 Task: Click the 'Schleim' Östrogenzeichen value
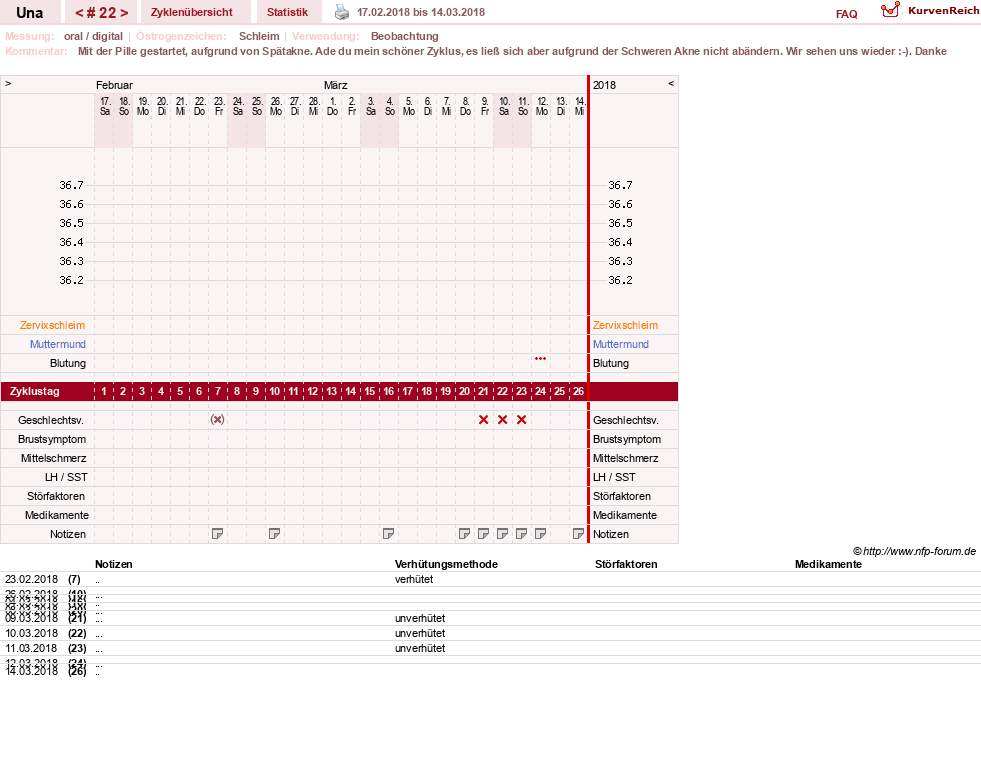[259, 36]
